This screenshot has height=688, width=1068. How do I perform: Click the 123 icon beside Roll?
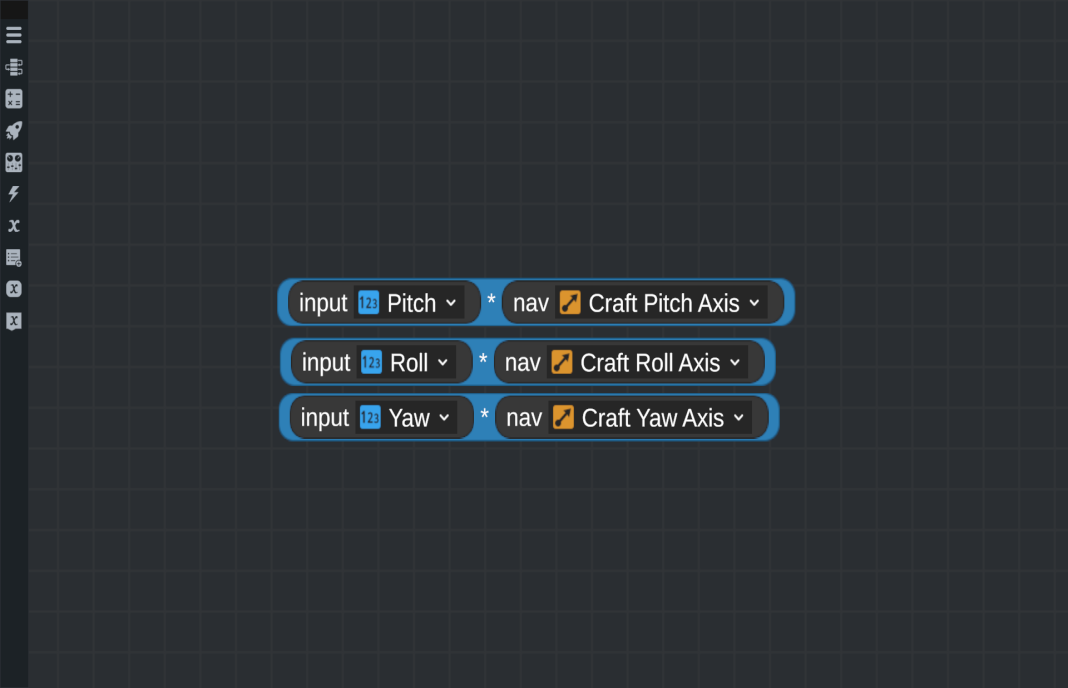click(x=371, y=362)
